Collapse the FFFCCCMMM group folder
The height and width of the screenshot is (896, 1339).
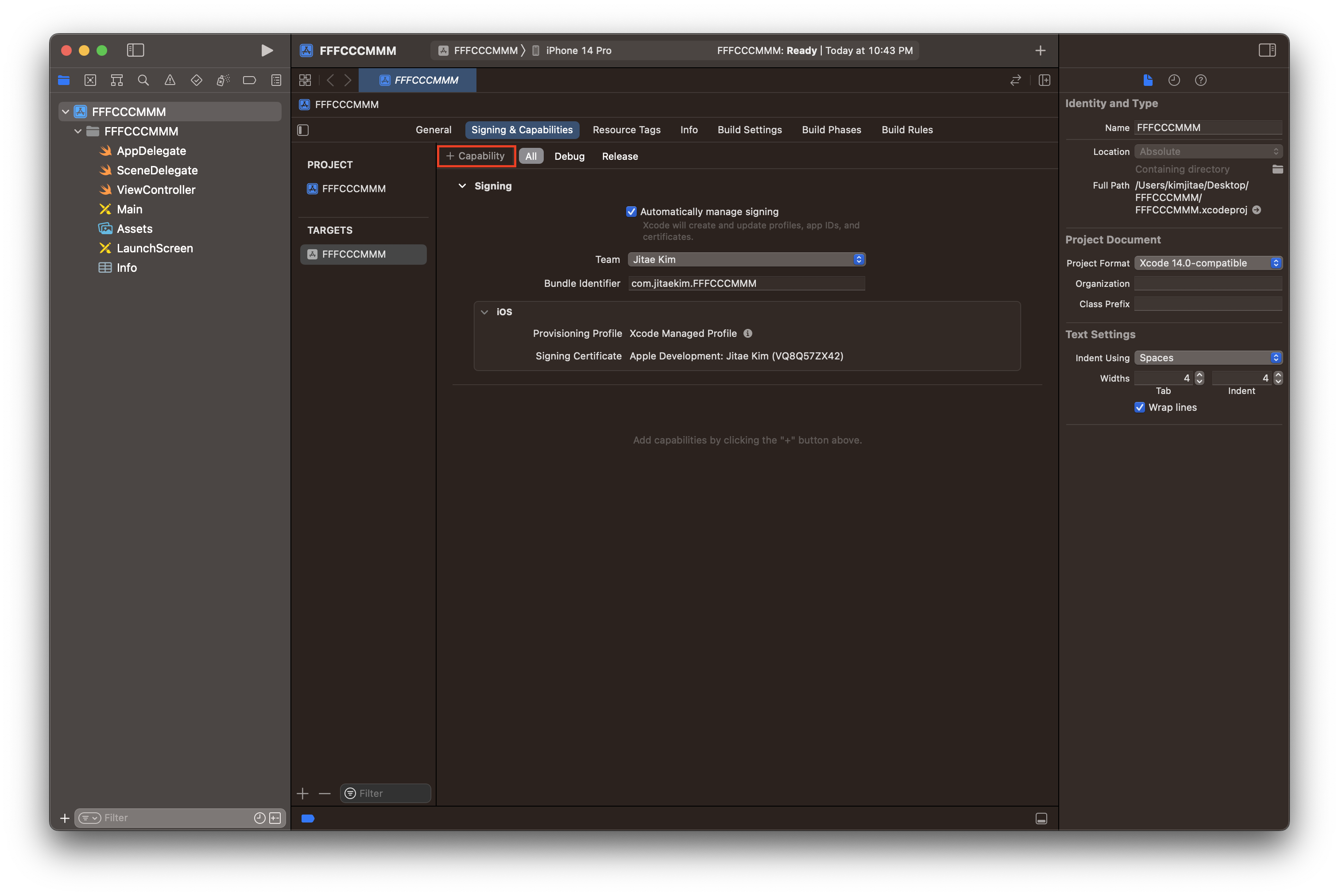pyautogui.click(x=78, y=131)
